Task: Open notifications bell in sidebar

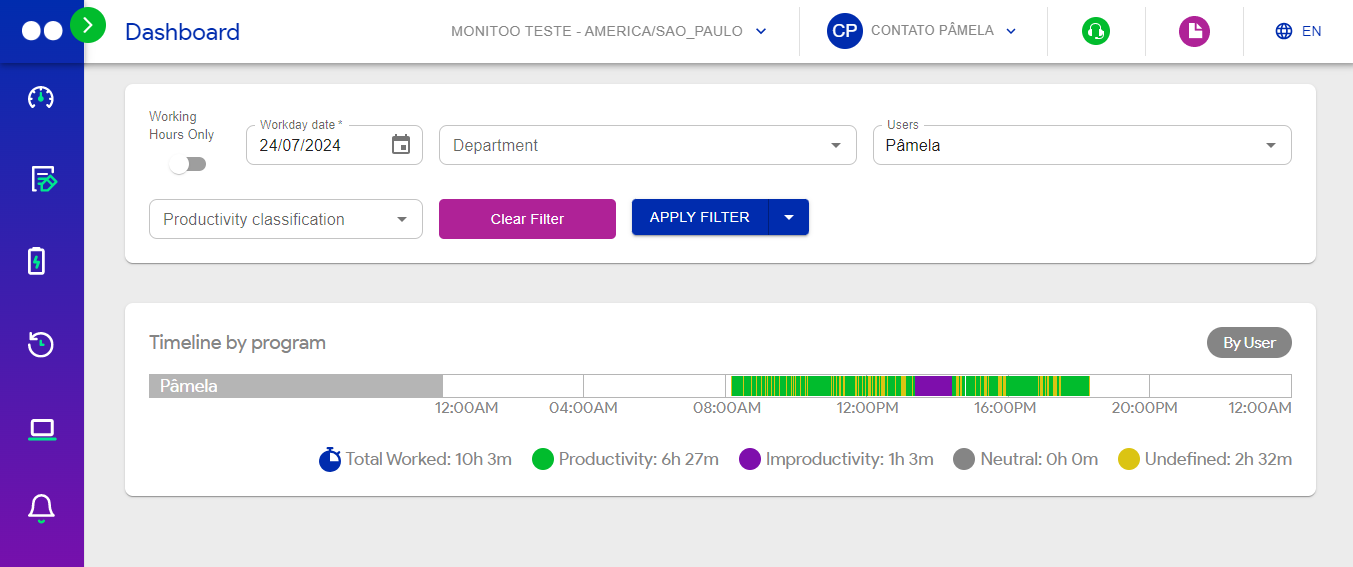Action: (41, 509)
